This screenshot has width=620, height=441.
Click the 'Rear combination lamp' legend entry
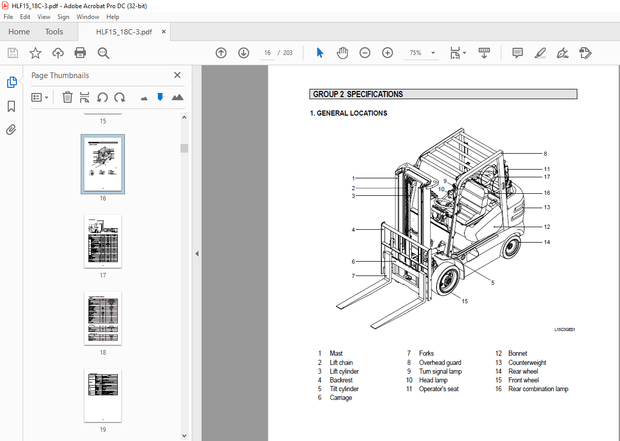pyautogui.click(x=538, y=389)
